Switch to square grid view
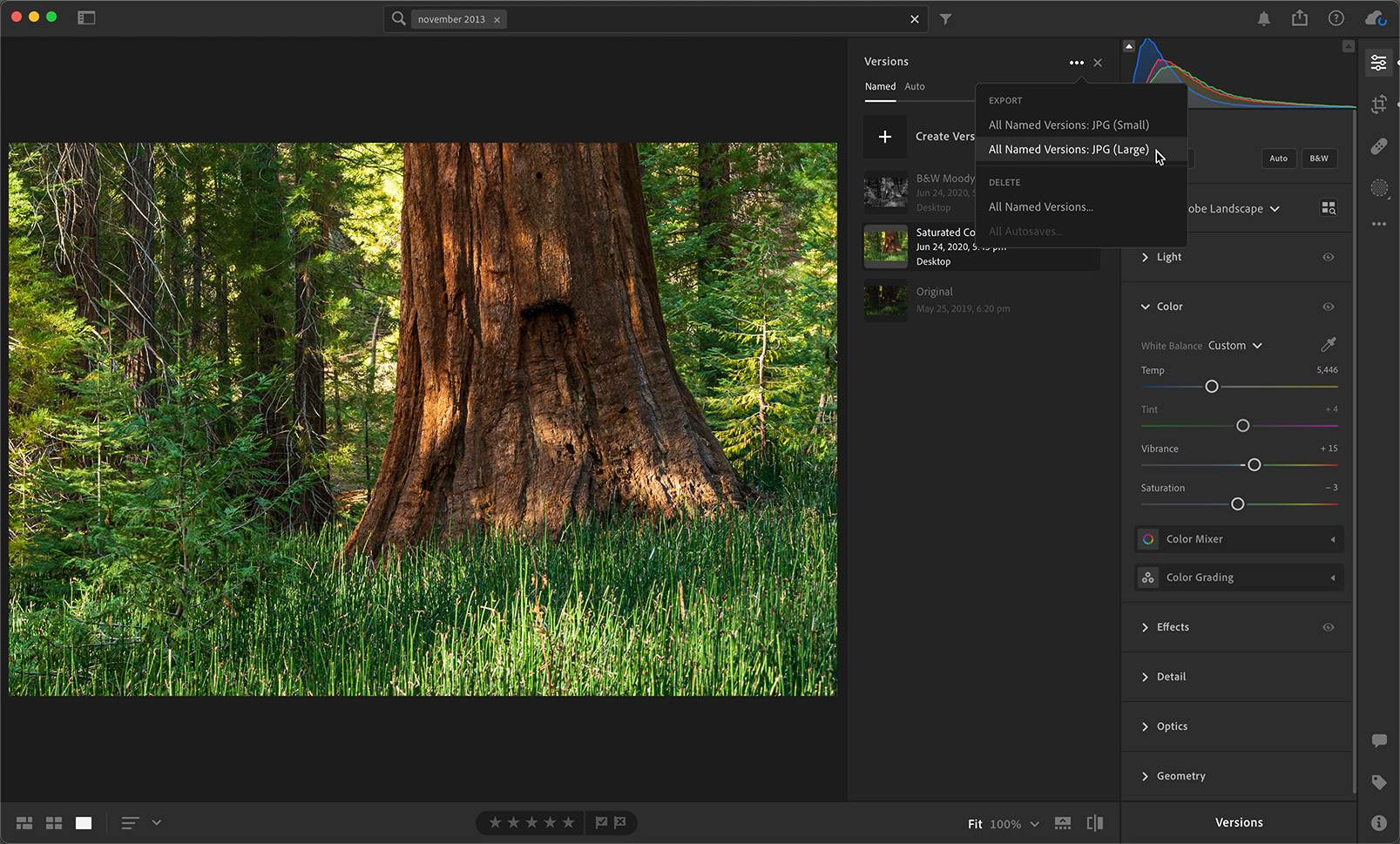 pos(54,823)
